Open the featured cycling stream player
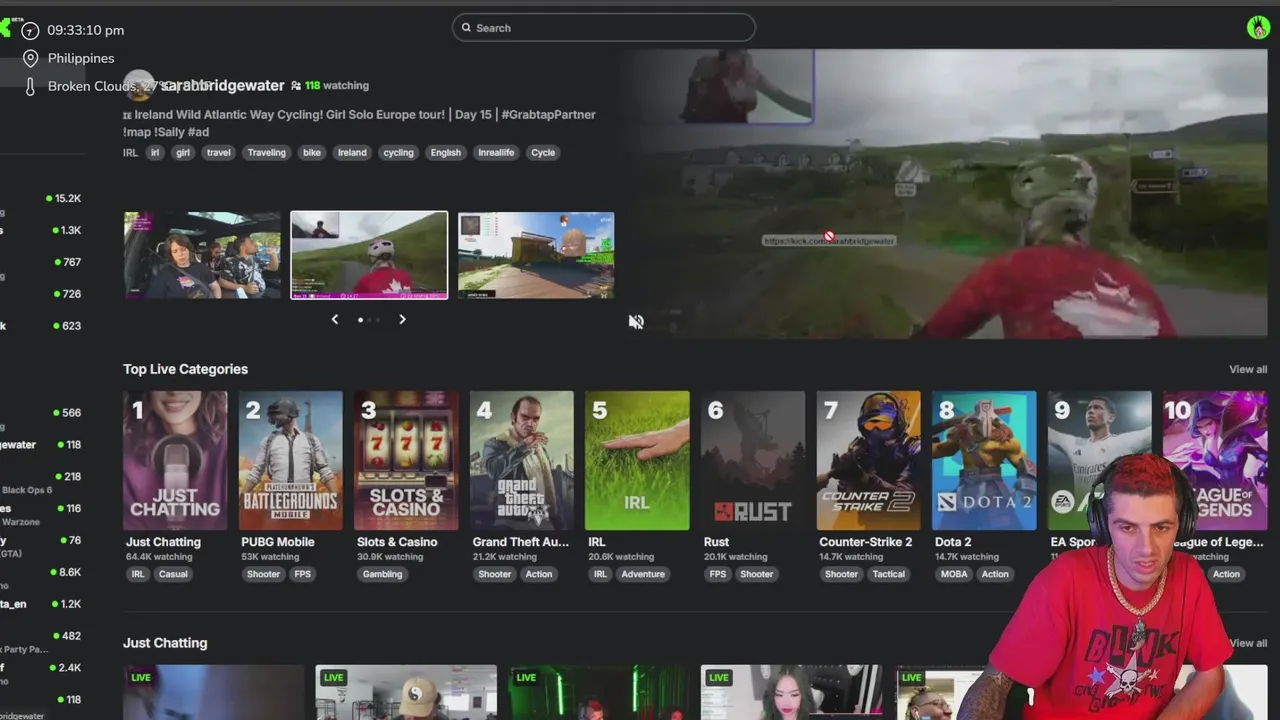The width and height of the screenshot is (1280, 720). 947,193
